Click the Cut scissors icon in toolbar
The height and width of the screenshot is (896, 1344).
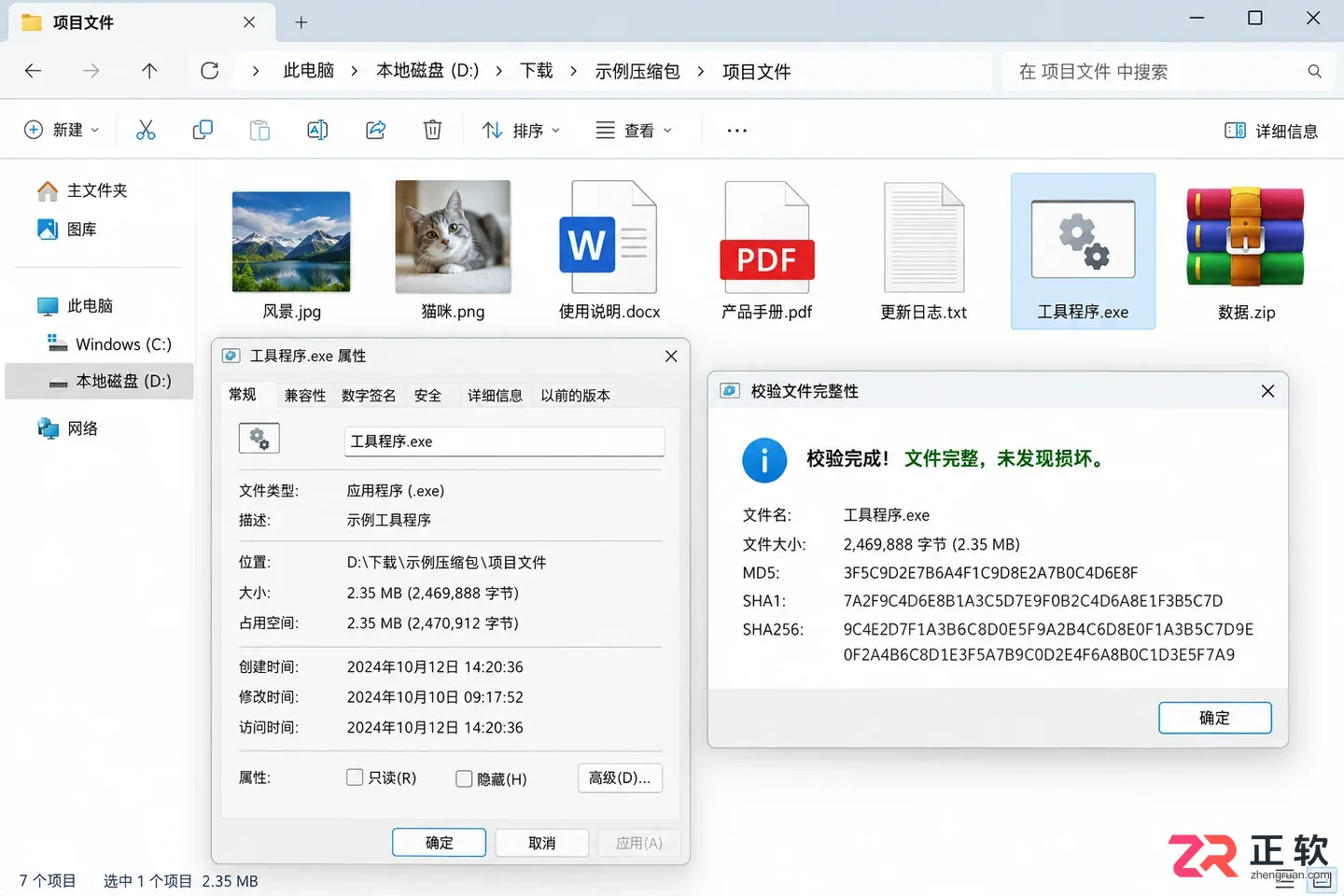click(x=146, y=131)
